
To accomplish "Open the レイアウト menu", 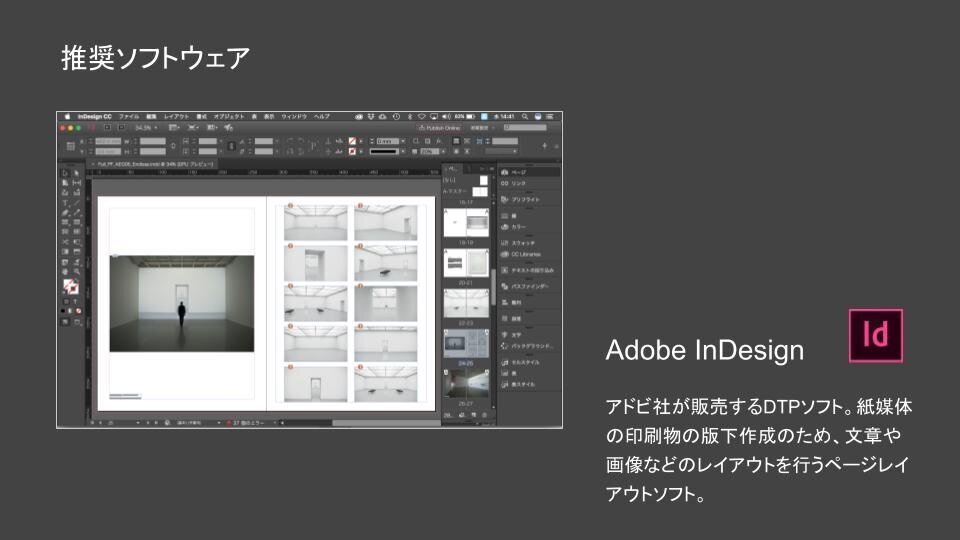I will pyautogui.click(x=176, y=117).
